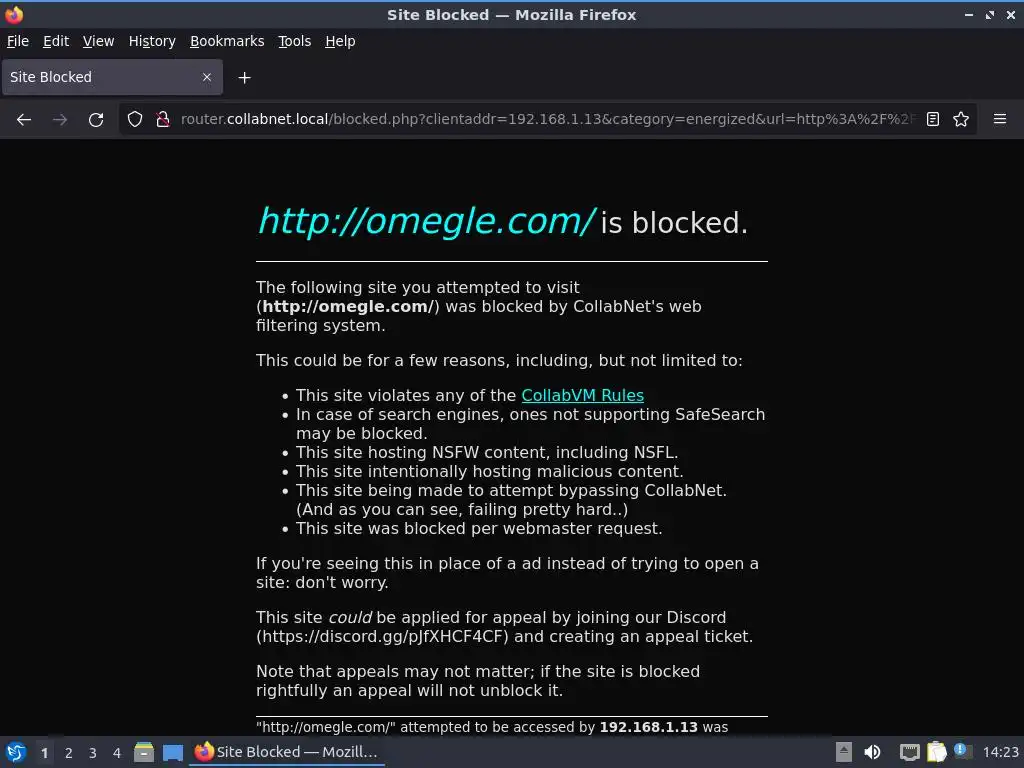Click the italic word 'could'
Viewport: 1024px width, 768px height.
pos(349,618)
